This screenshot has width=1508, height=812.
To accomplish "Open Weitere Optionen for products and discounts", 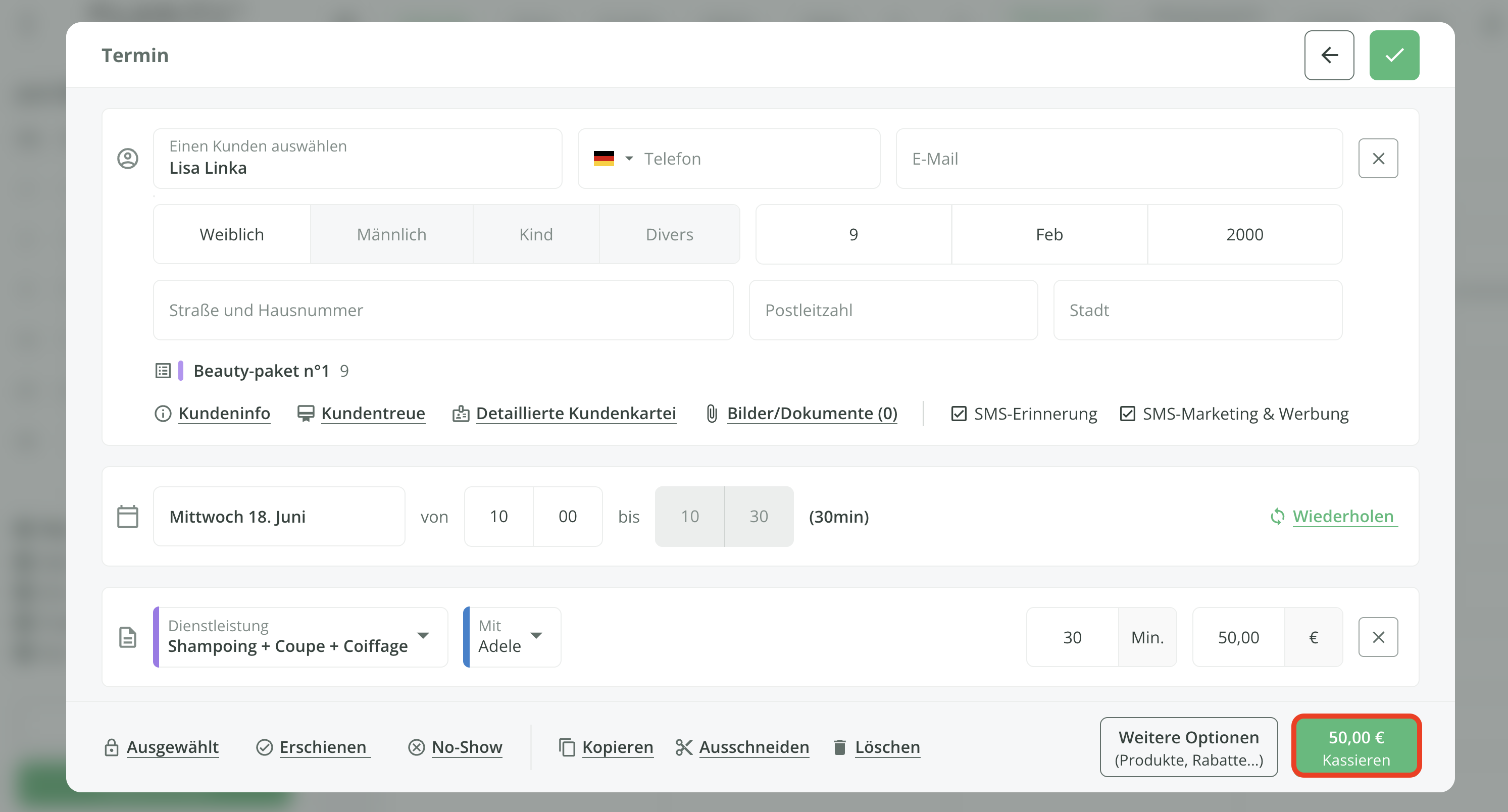I will [1188, 747].
